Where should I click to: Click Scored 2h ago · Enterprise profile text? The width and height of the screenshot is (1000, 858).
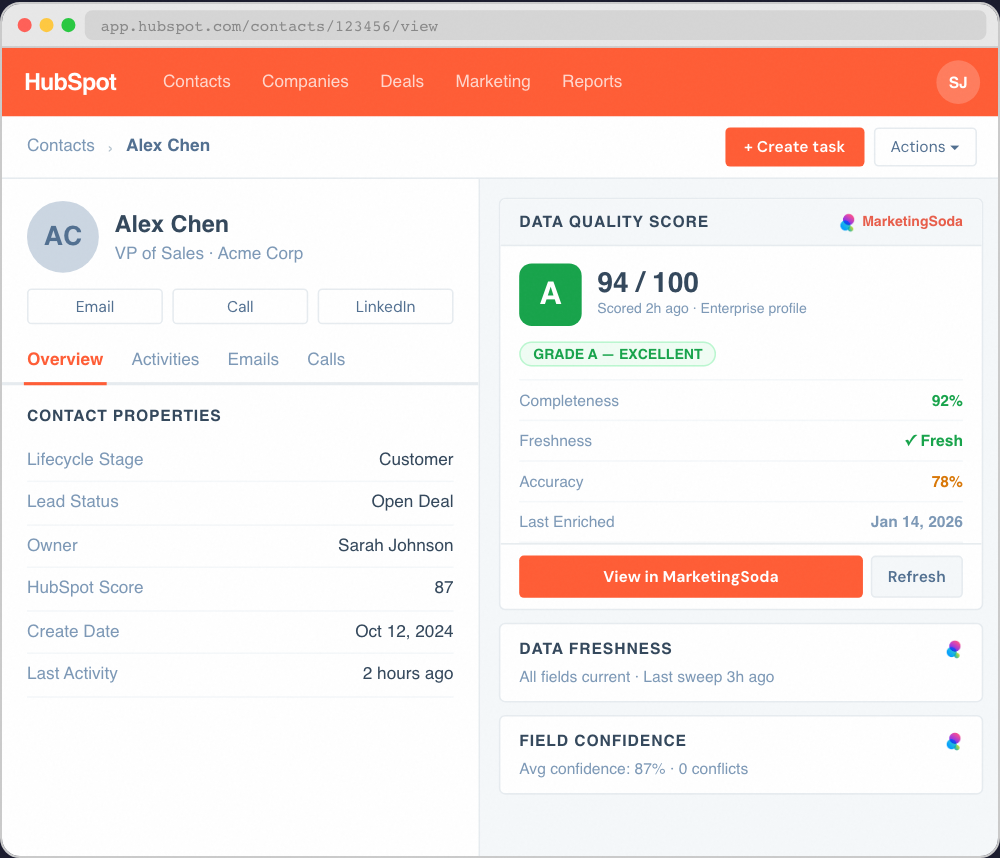click(x=702, y=309)
